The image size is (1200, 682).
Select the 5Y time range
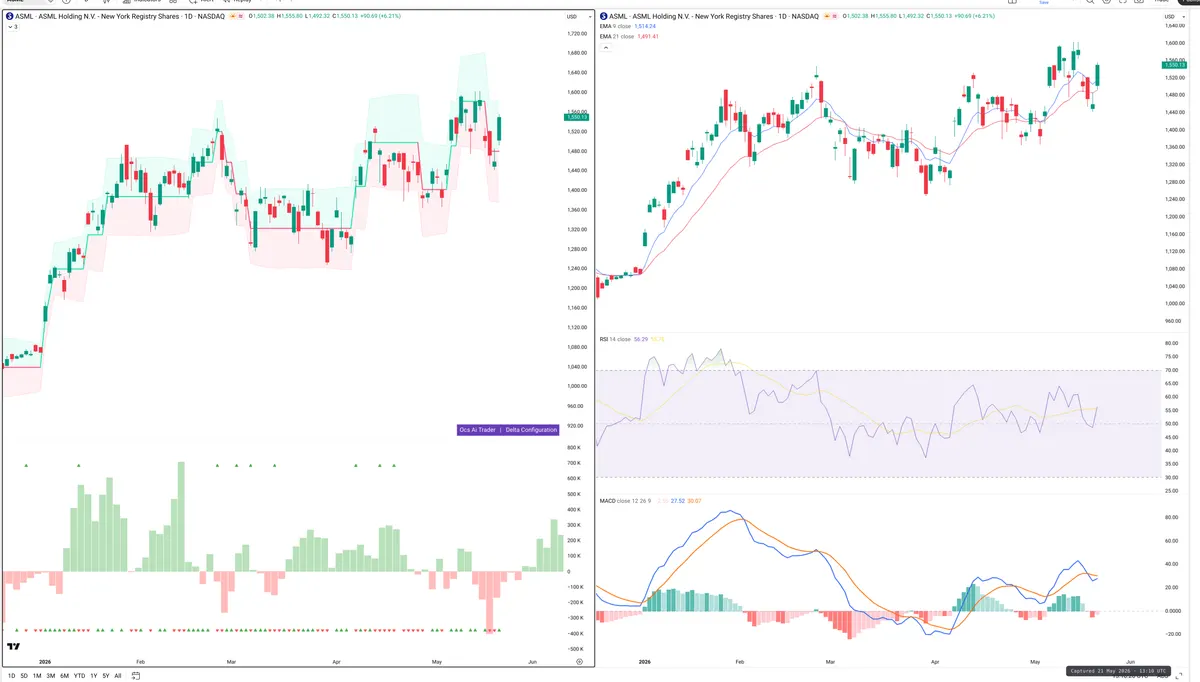(105, 676)
